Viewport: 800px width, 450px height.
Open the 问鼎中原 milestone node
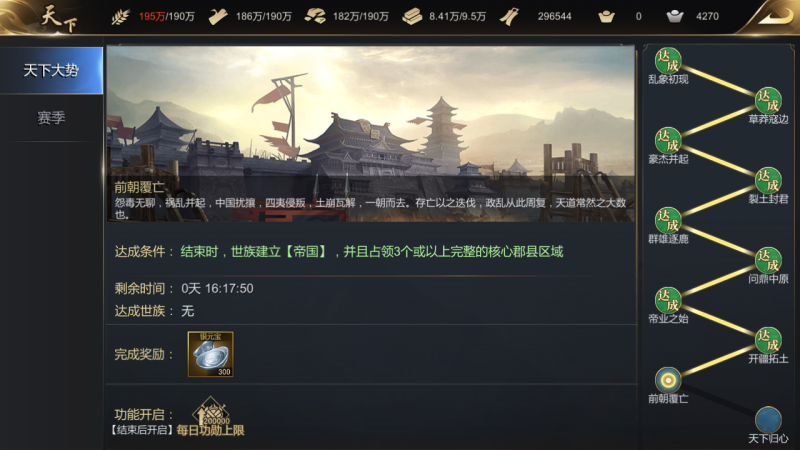(768, 260)
